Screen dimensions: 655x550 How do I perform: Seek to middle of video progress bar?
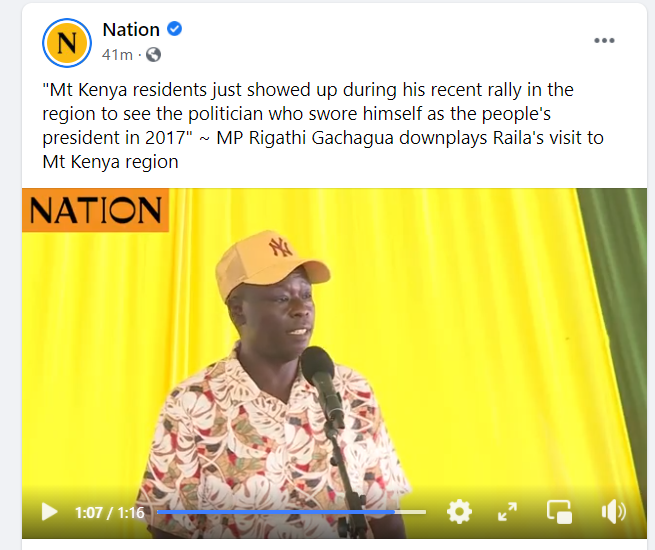292,512
